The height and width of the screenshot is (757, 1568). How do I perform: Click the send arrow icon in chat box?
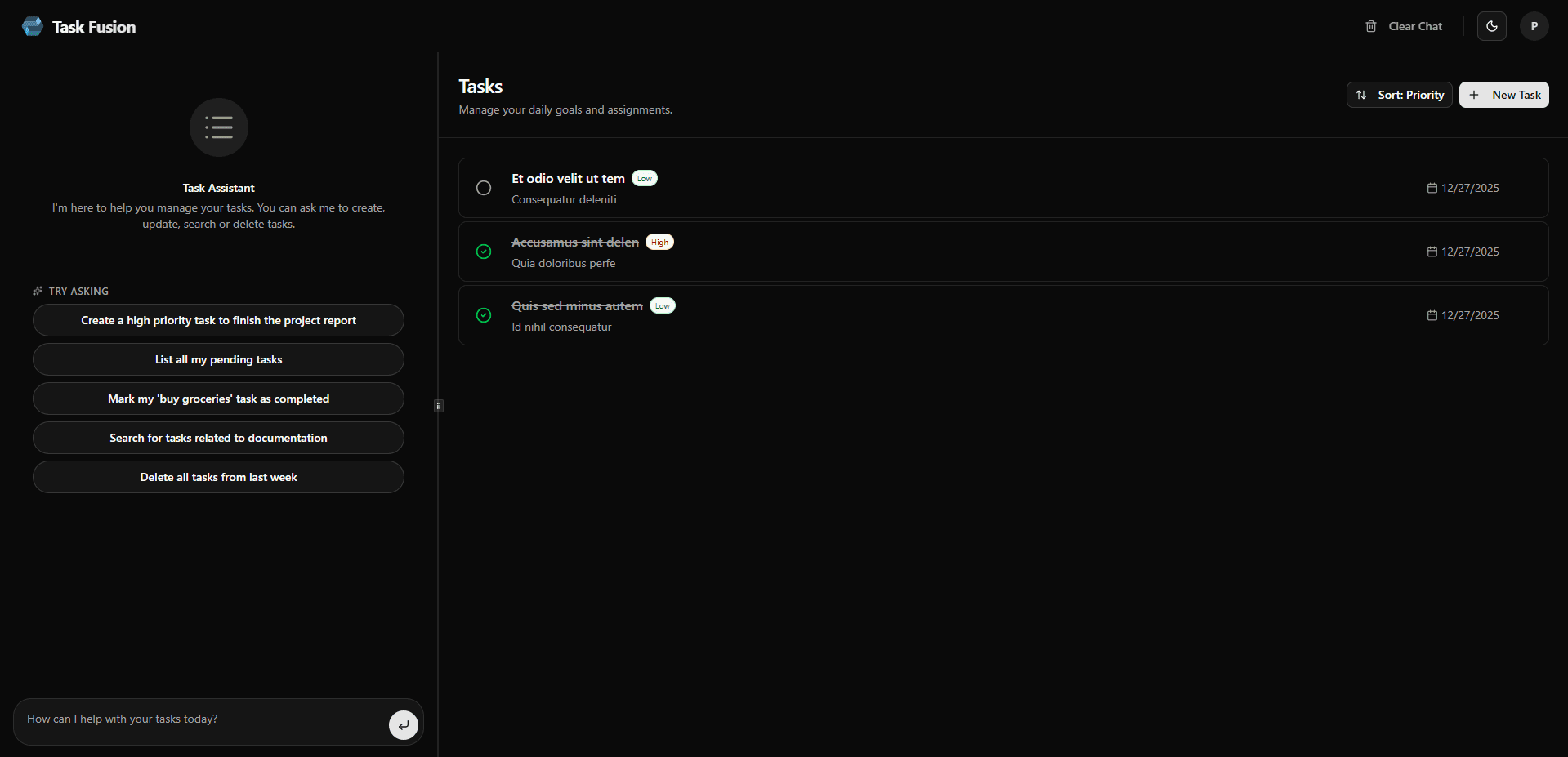tap(403, 724)
